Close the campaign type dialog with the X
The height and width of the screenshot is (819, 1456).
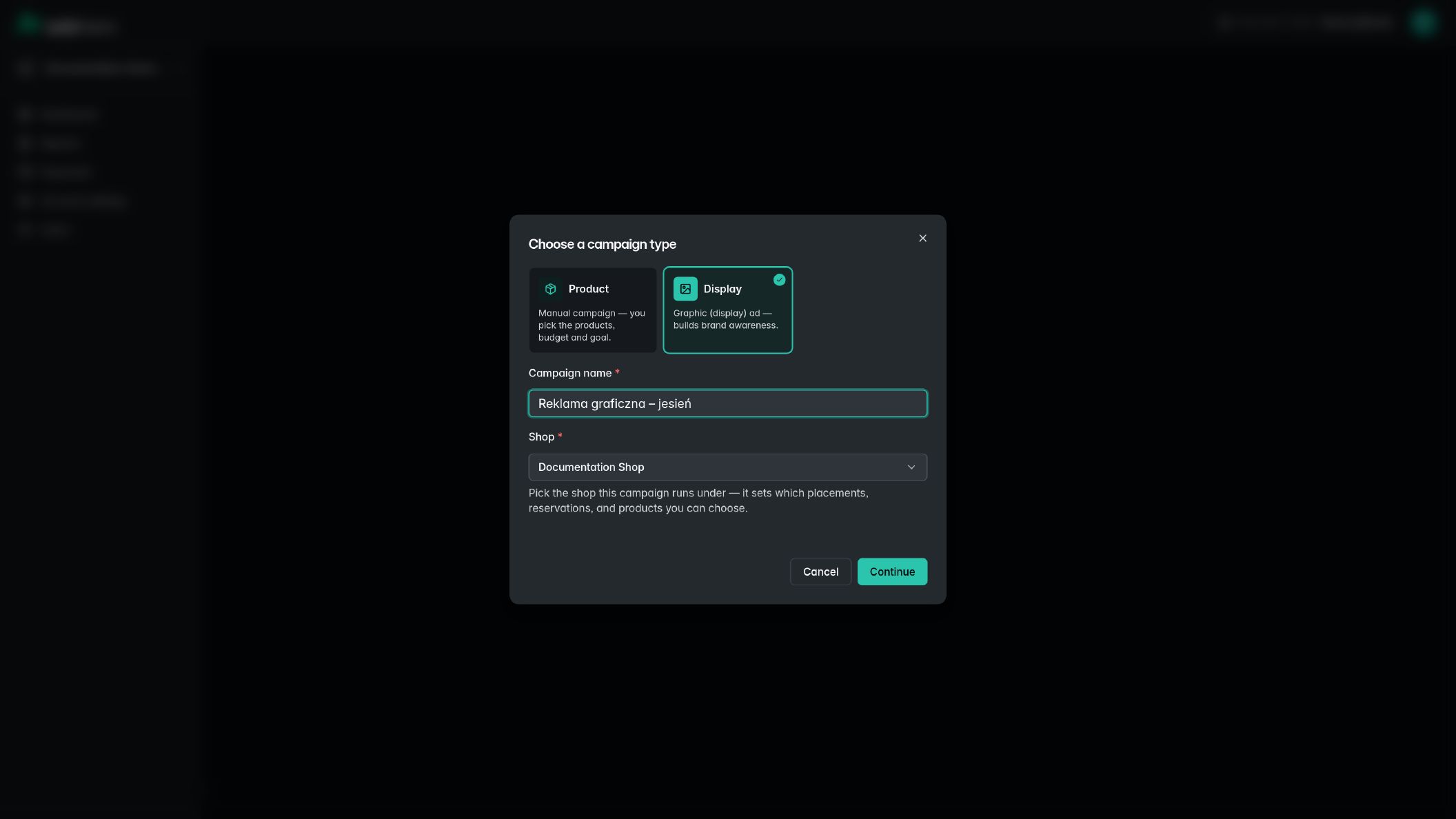pos(922,239)
